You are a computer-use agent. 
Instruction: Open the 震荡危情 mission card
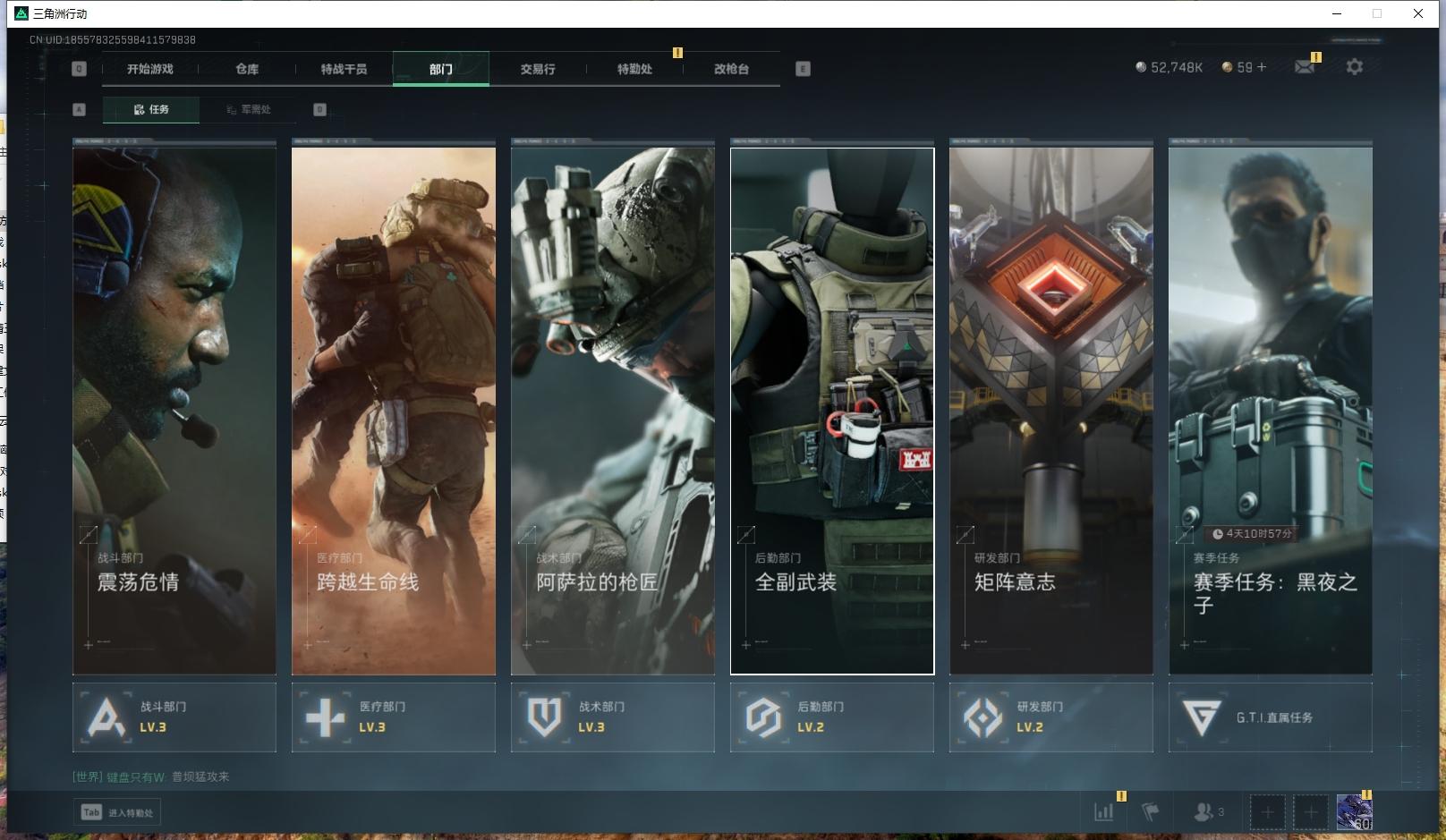click(x=174, y=410)
